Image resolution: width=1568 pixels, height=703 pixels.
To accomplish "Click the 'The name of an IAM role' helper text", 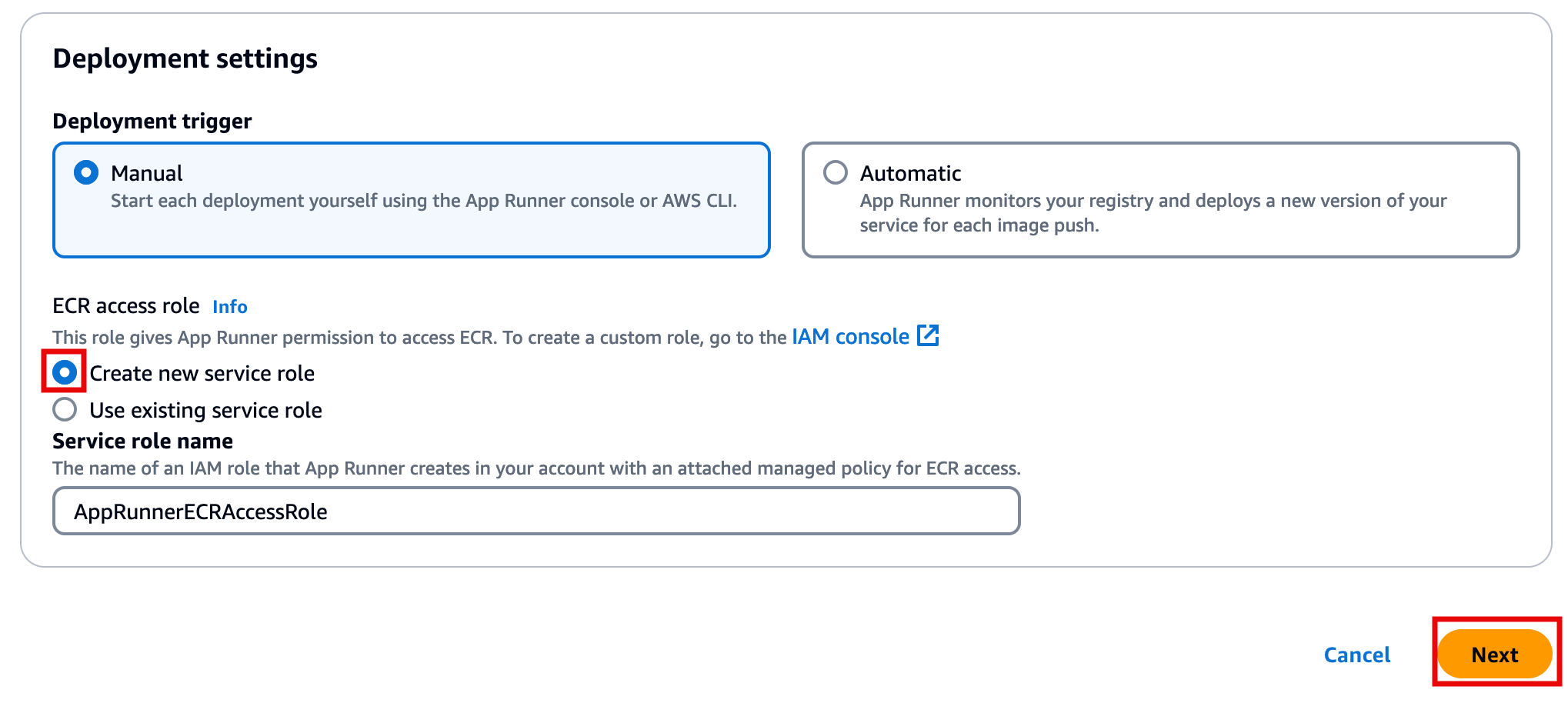I will (536, 468).
